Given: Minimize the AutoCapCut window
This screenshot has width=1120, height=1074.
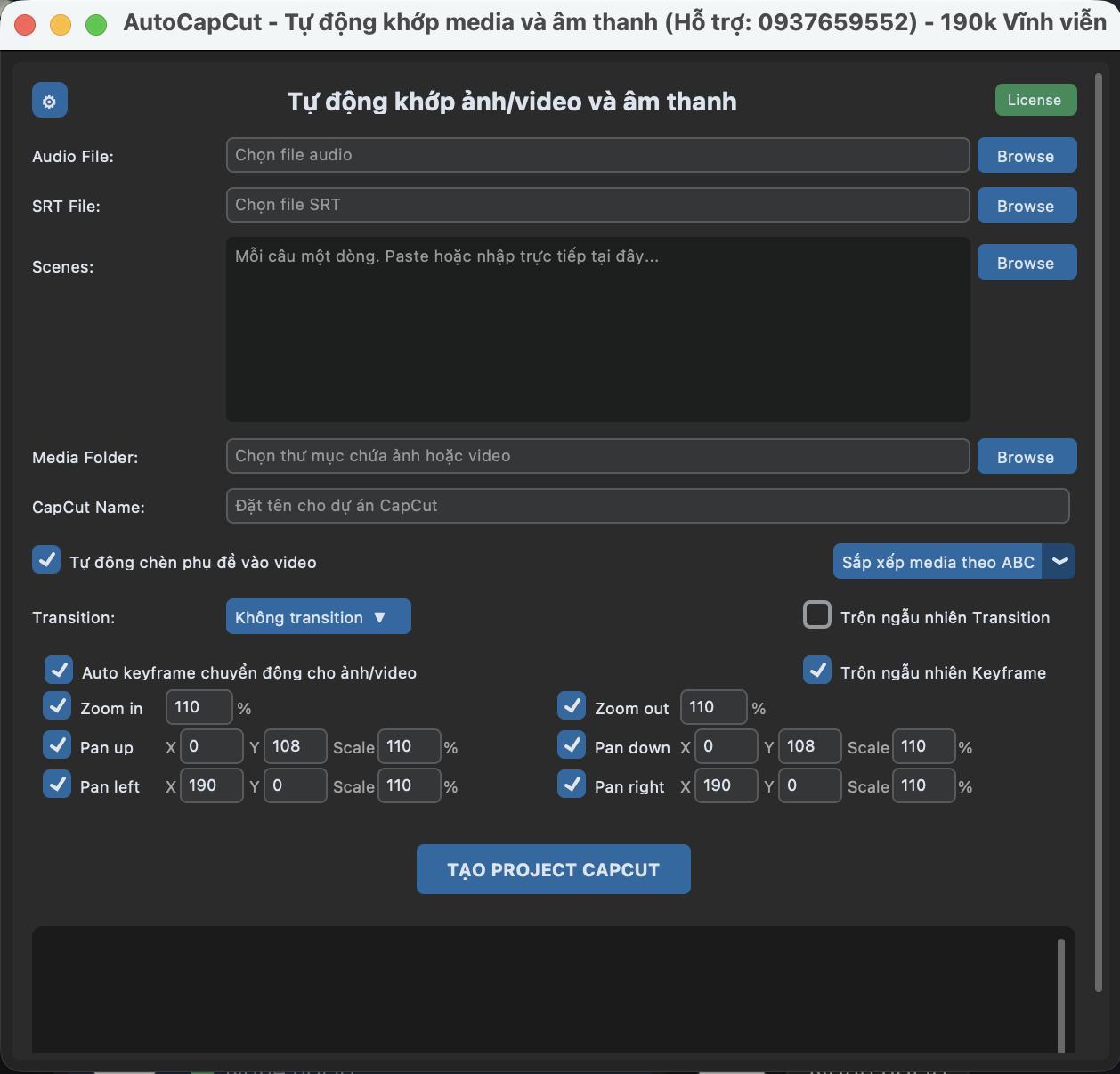Looking at the screenshot, I should click(61, 25).
